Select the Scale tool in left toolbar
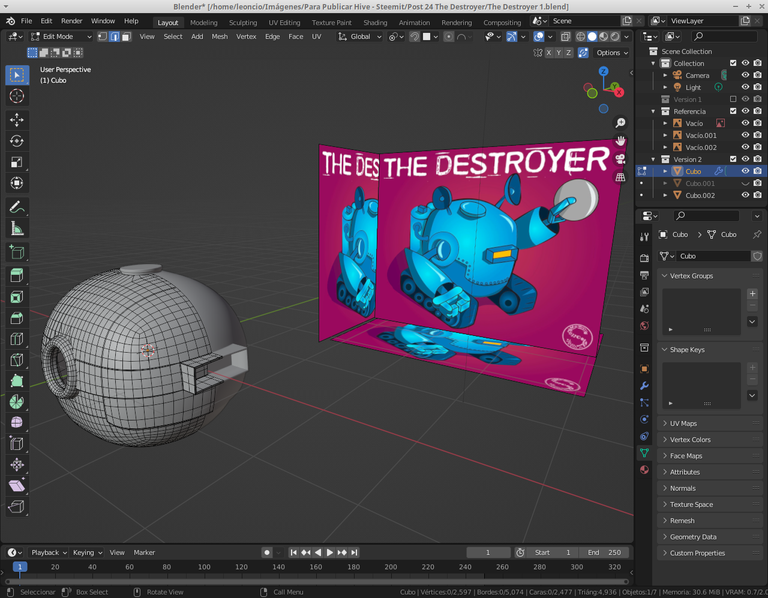Image resolution: width=768 pixels, height=598 pixels. pos(17,162)
